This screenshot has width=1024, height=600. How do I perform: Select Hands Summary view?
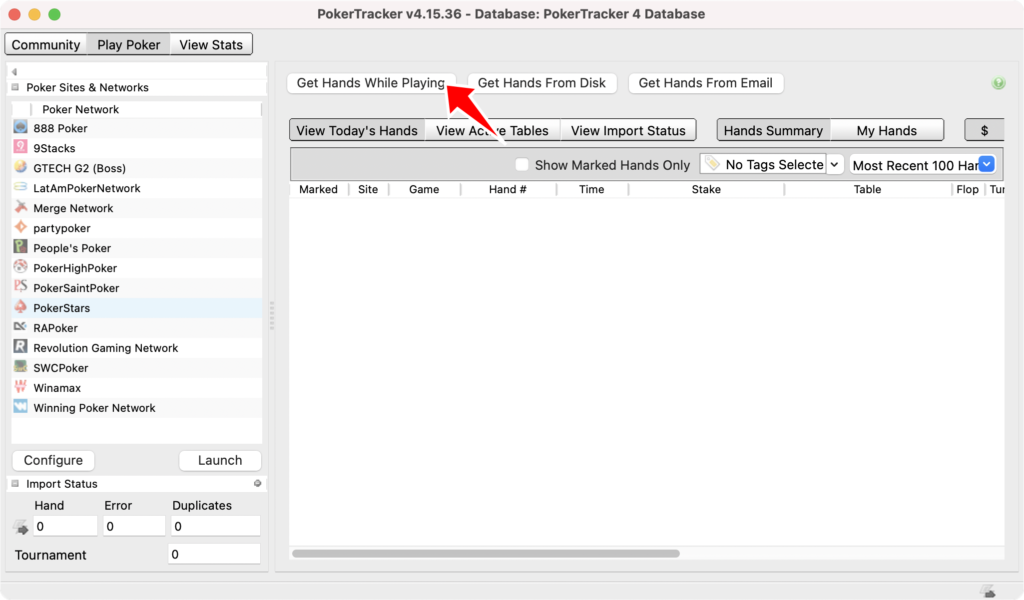(x=773, y=130)
